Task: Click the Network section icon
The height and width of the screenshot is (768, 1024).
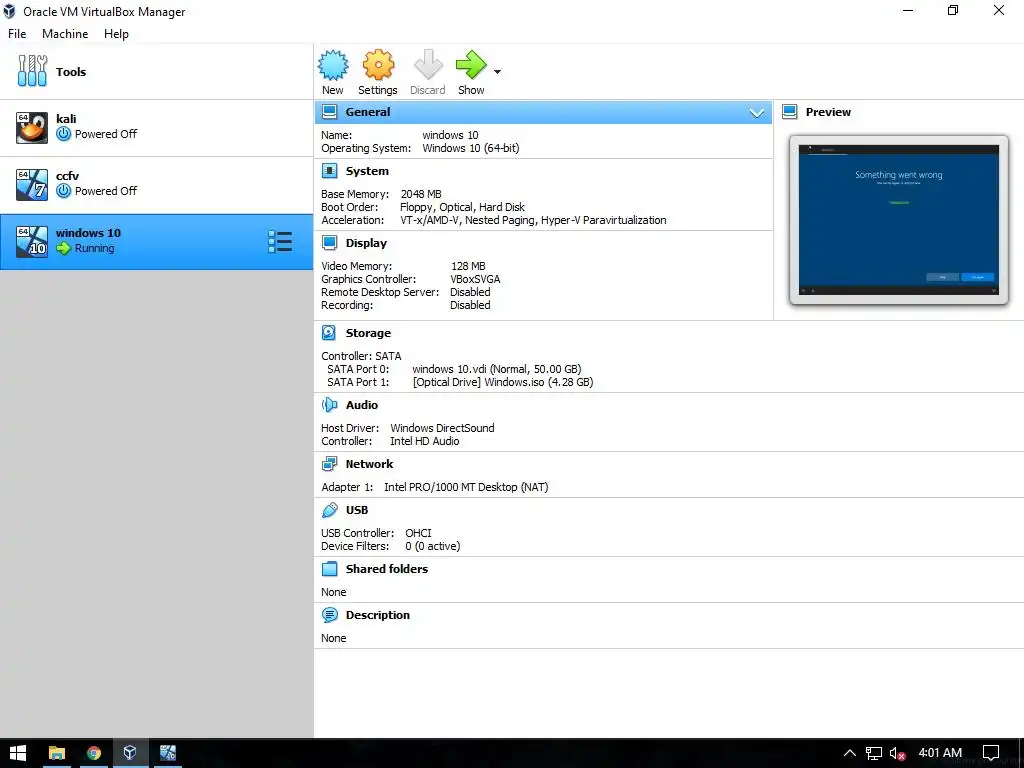Action: click(x=329, y=464)
